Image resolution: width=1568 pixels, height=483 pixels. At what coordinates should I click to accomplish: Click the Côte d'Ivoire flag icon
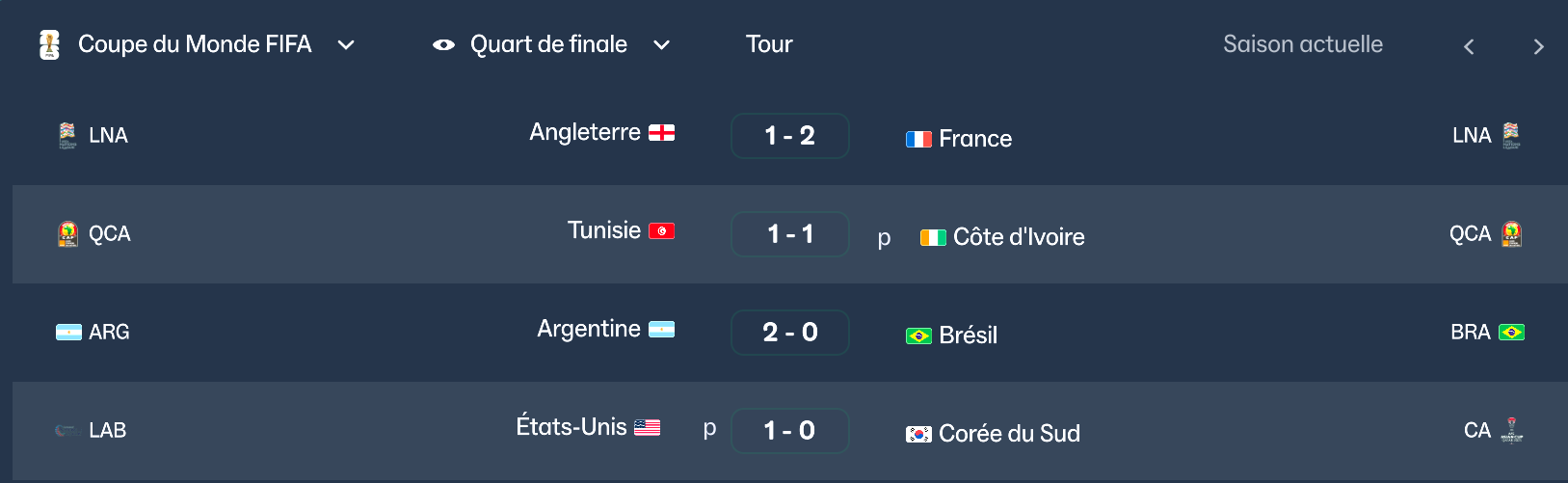(933, 237)
